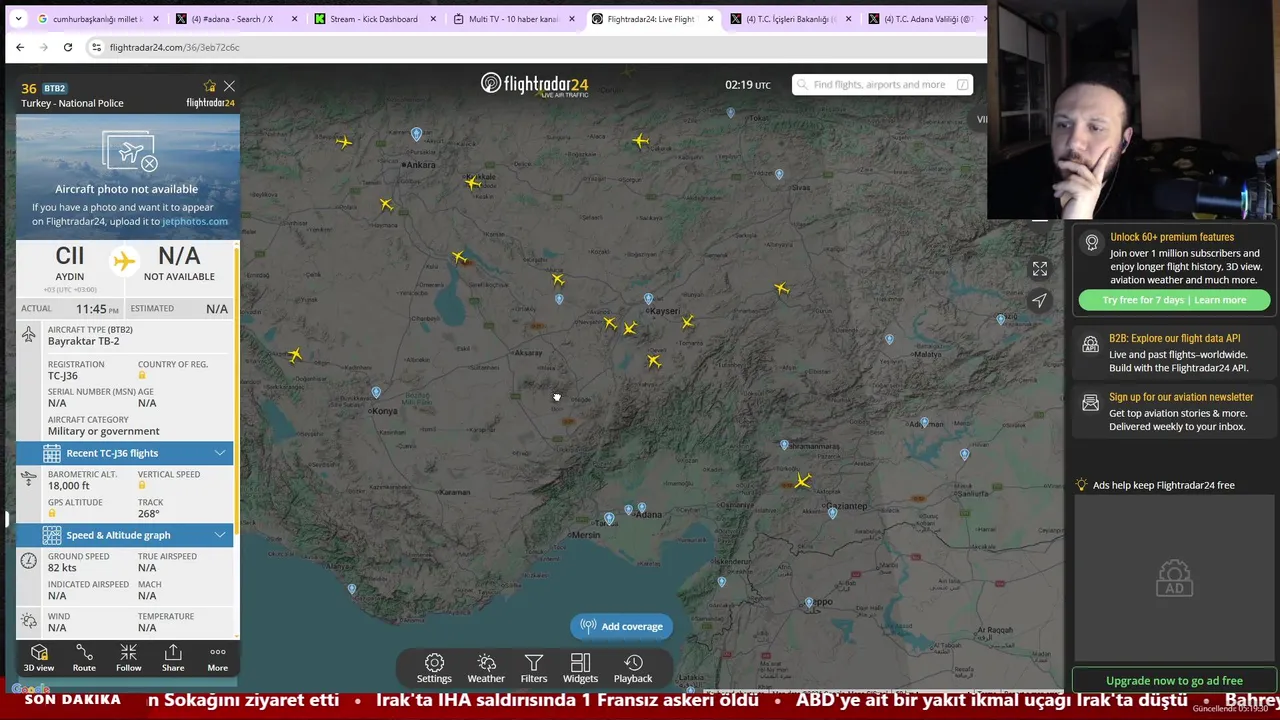Click the CII Aydın origin code

[x=69, y=256]
